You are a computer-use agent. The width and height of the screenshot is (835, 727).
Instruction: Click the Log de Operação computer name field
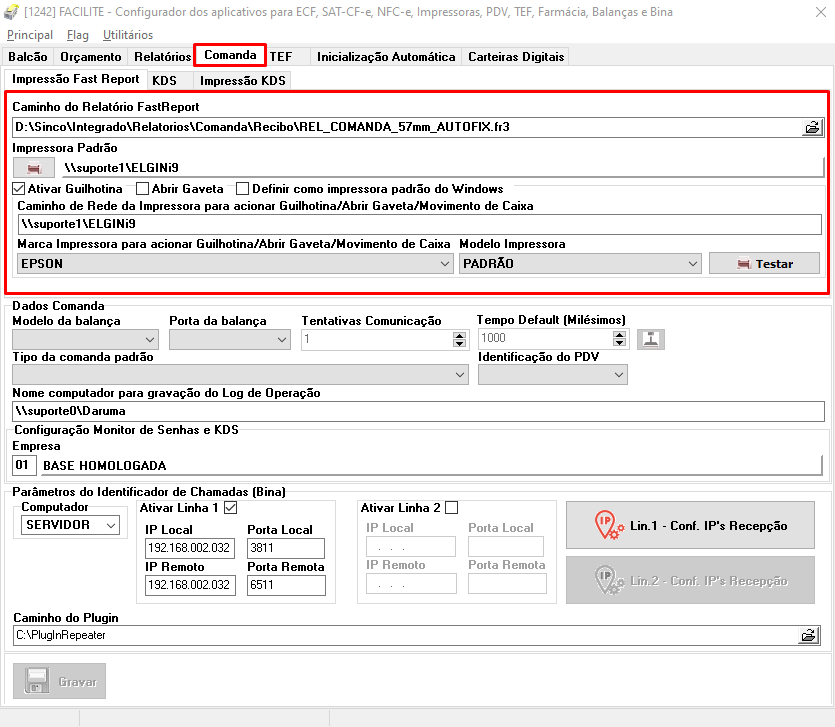pyautogui.click(x=418, y=411)
